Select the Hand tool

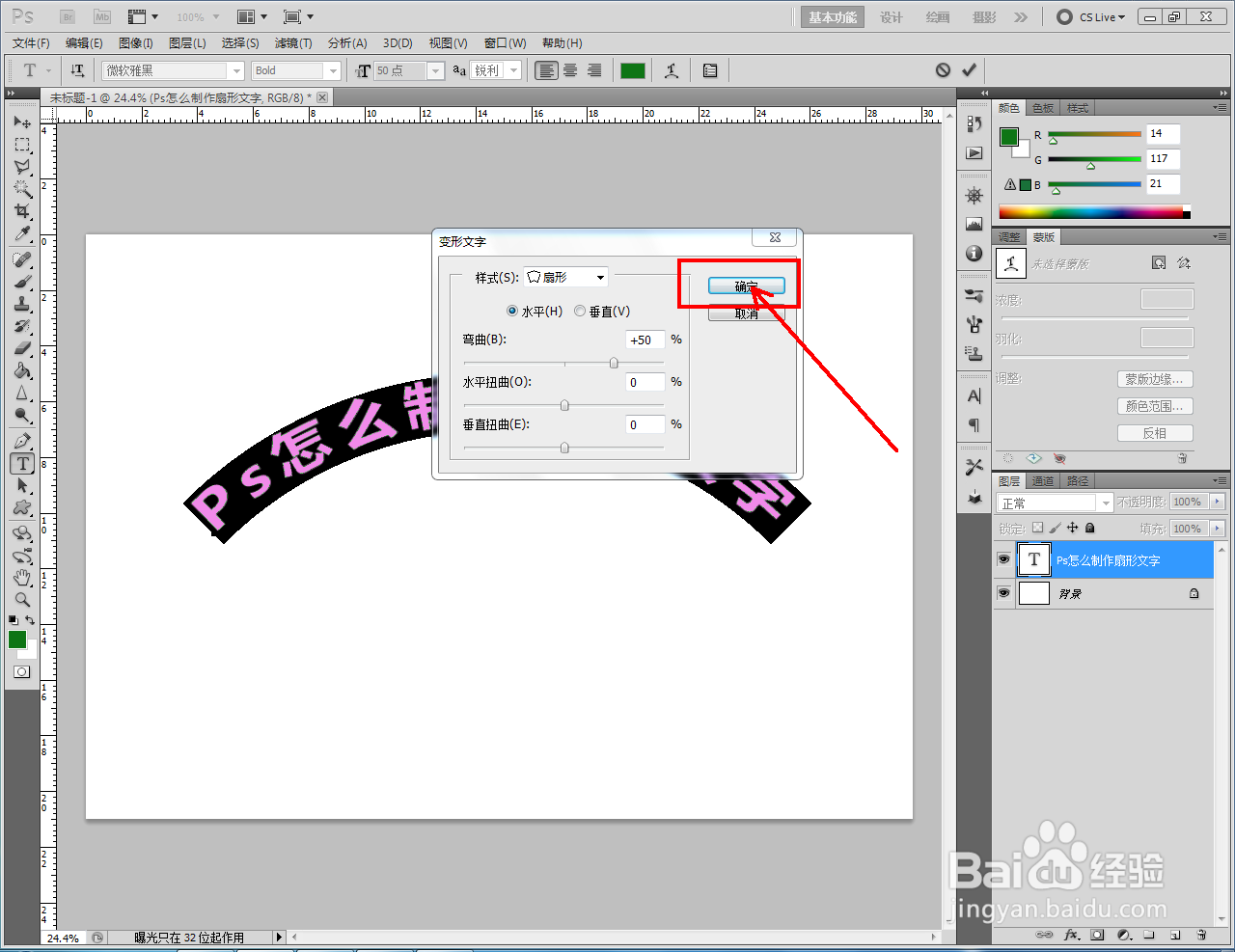(22, 578)
